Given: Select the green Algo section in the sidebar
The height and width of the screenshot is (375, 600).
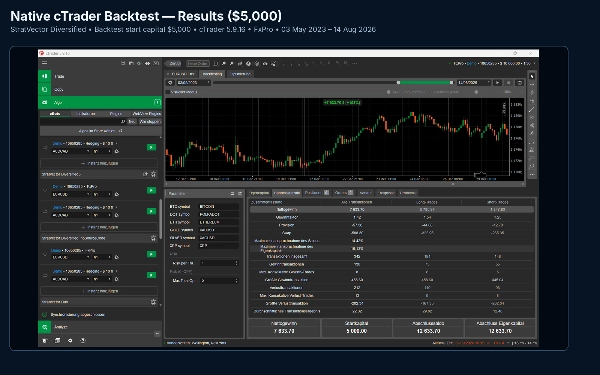Looking at the screenshot, I should [x=100, y=102].
